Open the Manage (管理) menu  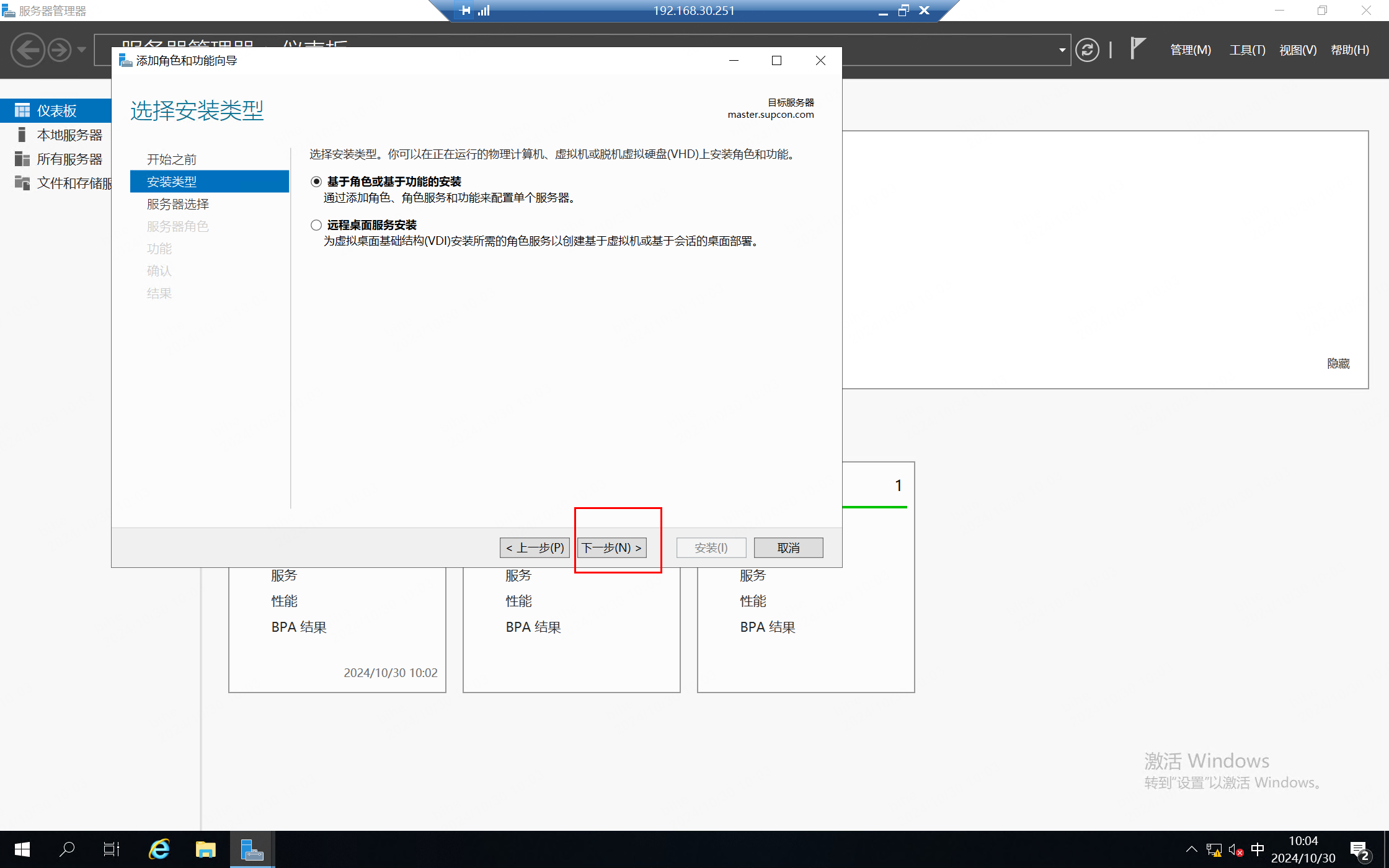coord(1190,50)
